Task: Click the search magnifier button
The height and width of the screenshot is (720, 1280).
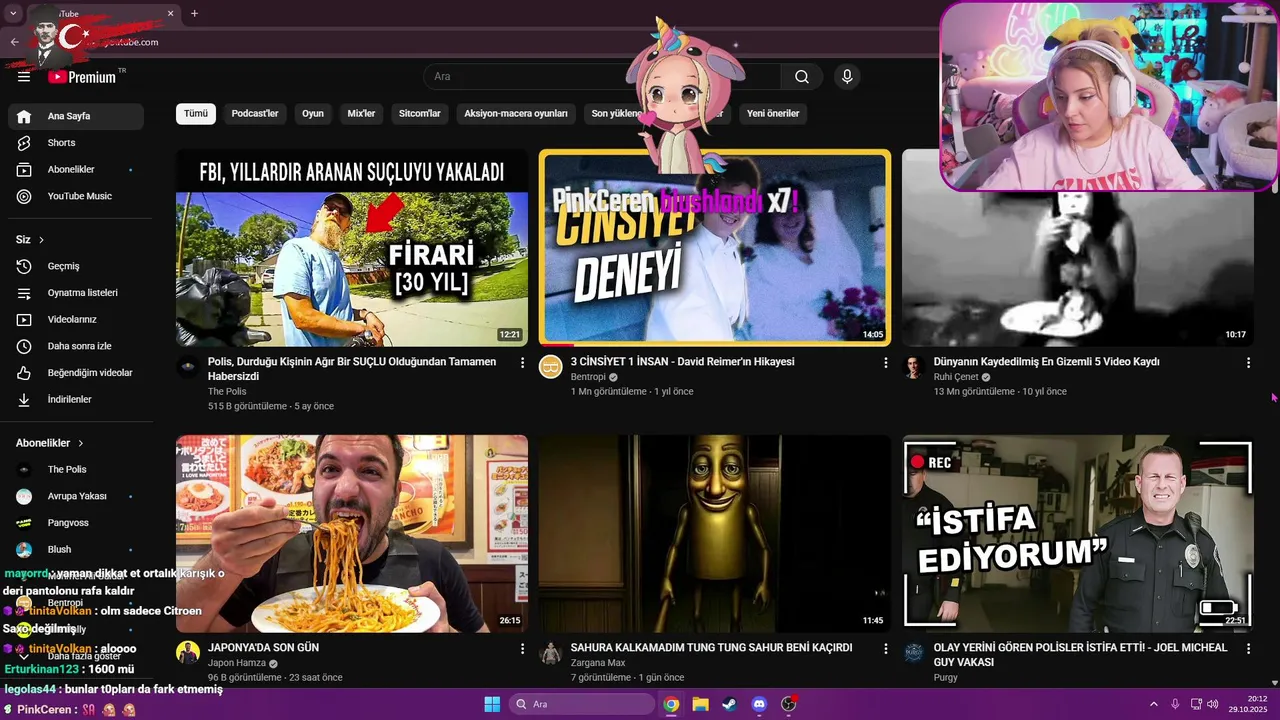Action: [x=802, y=77]
